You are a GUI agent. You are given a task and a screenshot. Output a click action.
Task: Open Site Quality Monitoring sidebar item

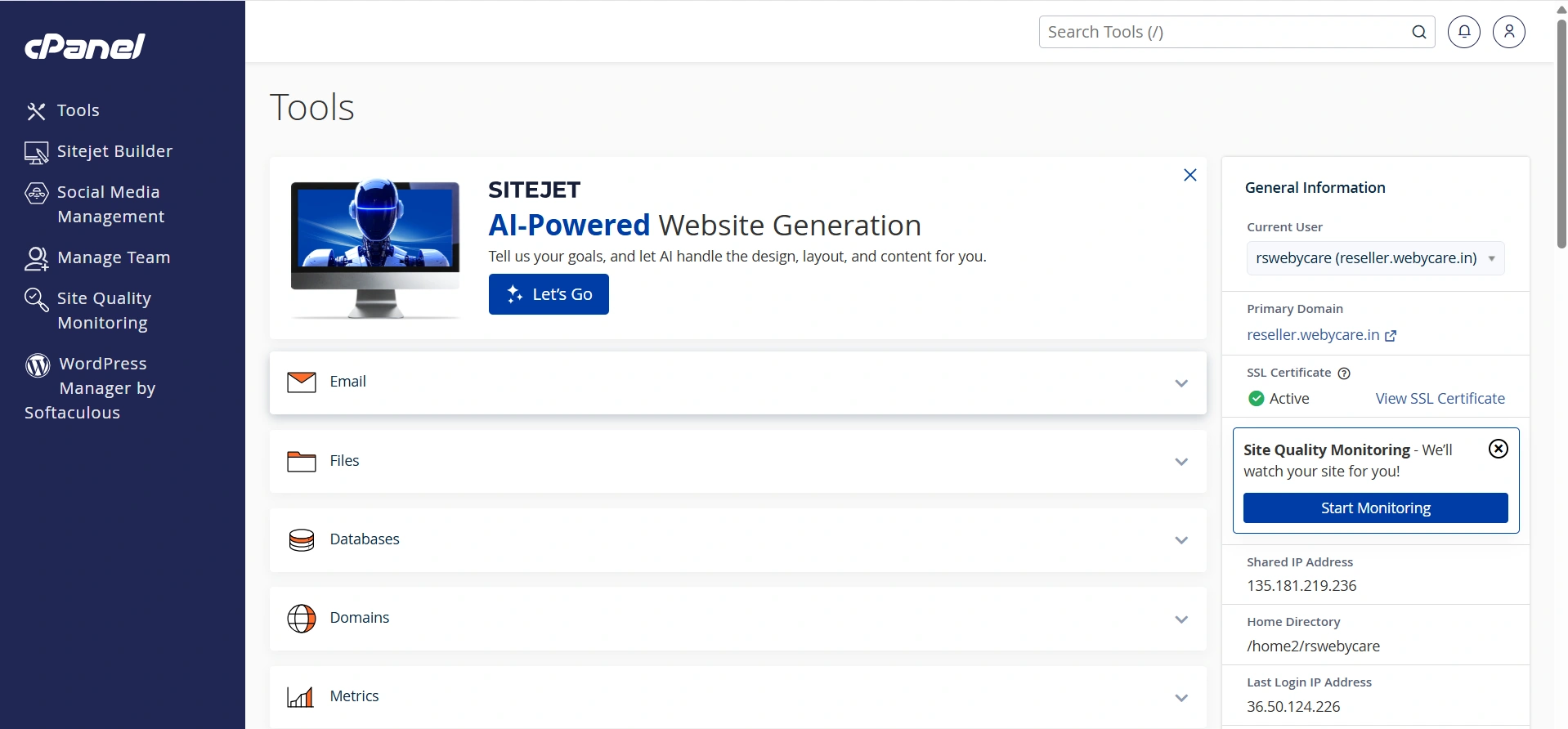pos(105,311)
